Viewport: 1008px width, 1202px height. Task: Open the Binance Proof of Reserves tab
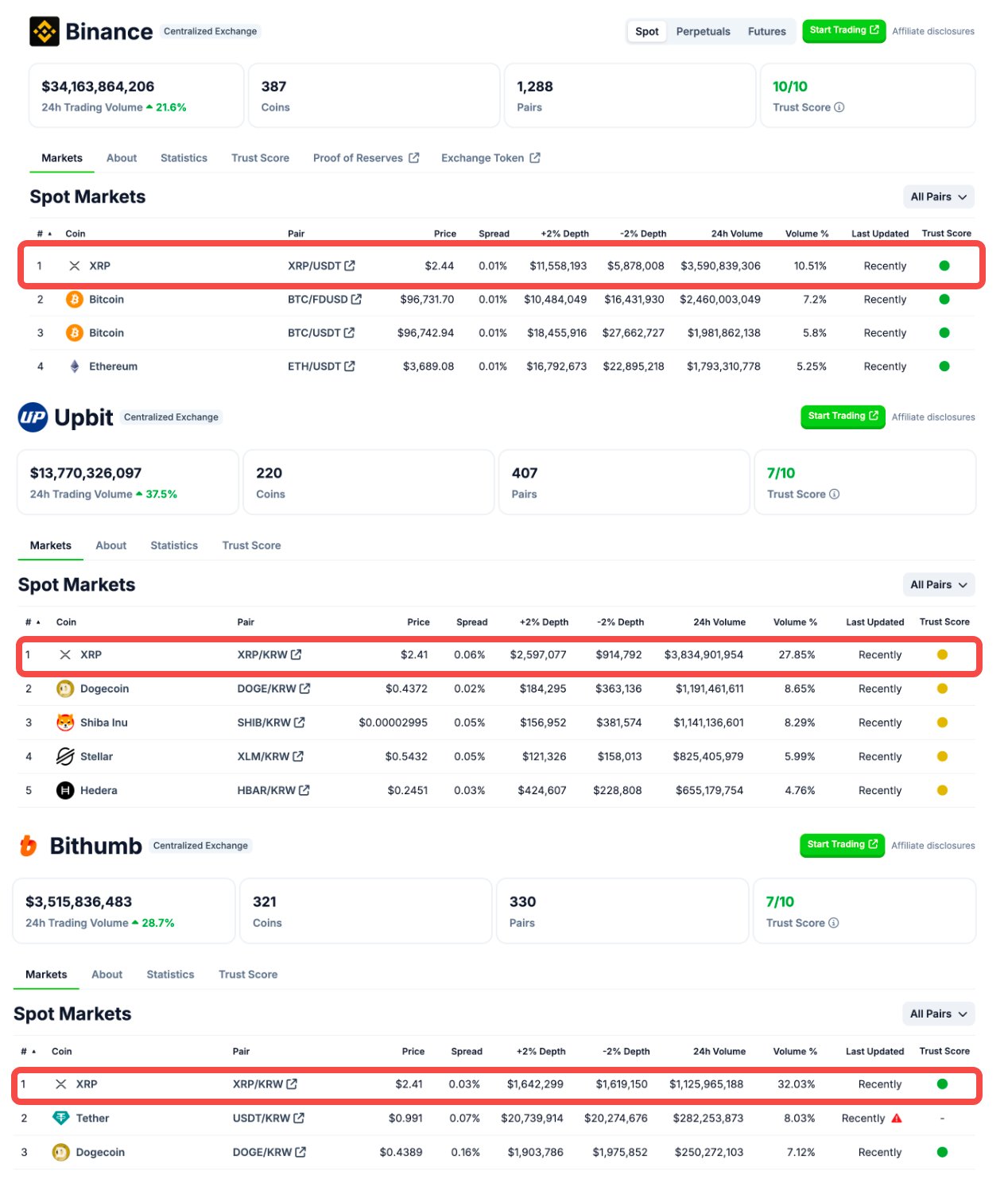pyautogui.click(x=366, y=158)
